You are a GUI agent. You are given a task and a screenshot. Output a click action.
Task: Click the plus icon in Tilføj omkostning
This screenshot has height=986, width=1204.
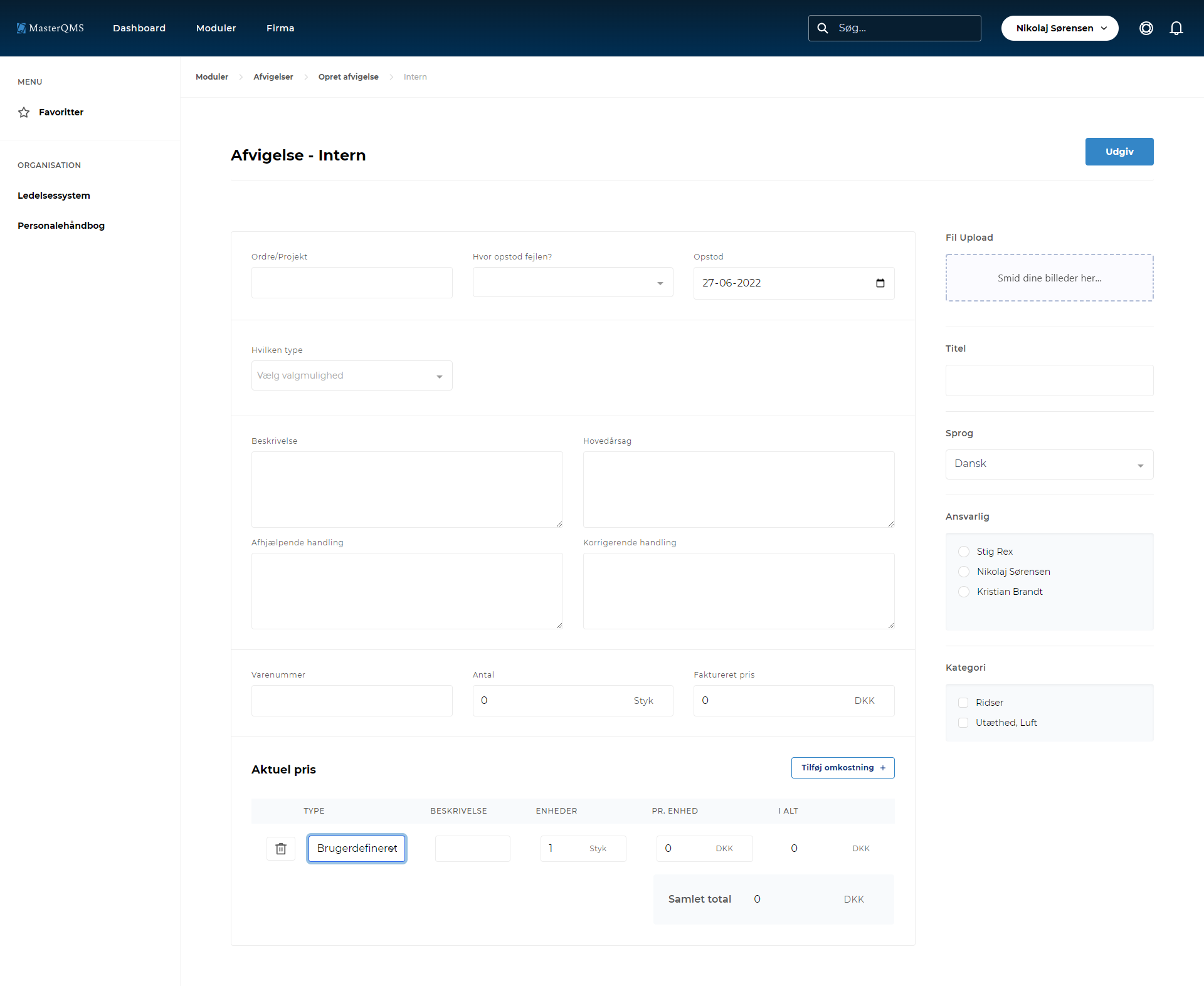tap(883, 768)
